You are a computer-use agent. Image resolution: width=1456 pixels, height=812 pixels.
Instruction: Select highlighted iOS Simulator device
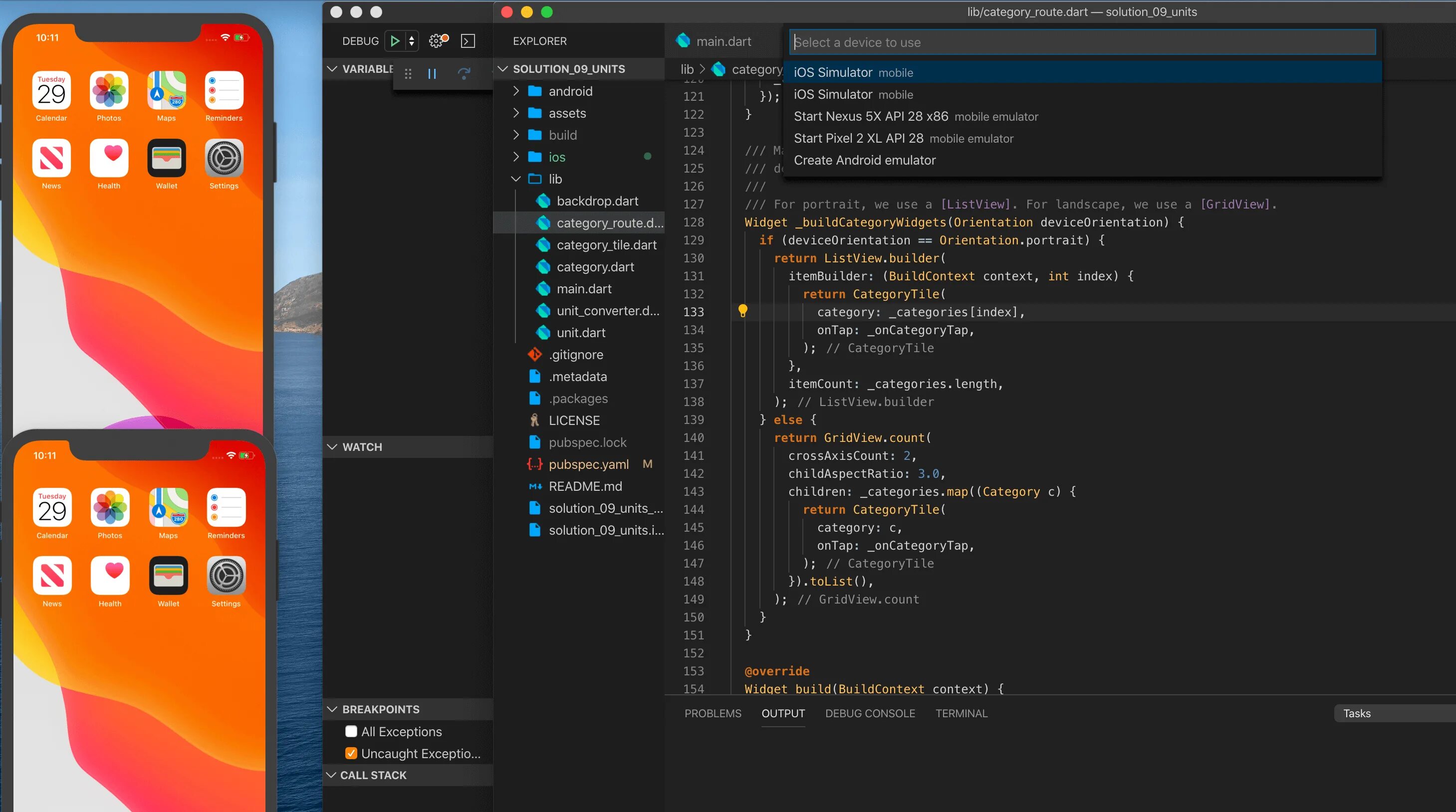click(1082, 72)
